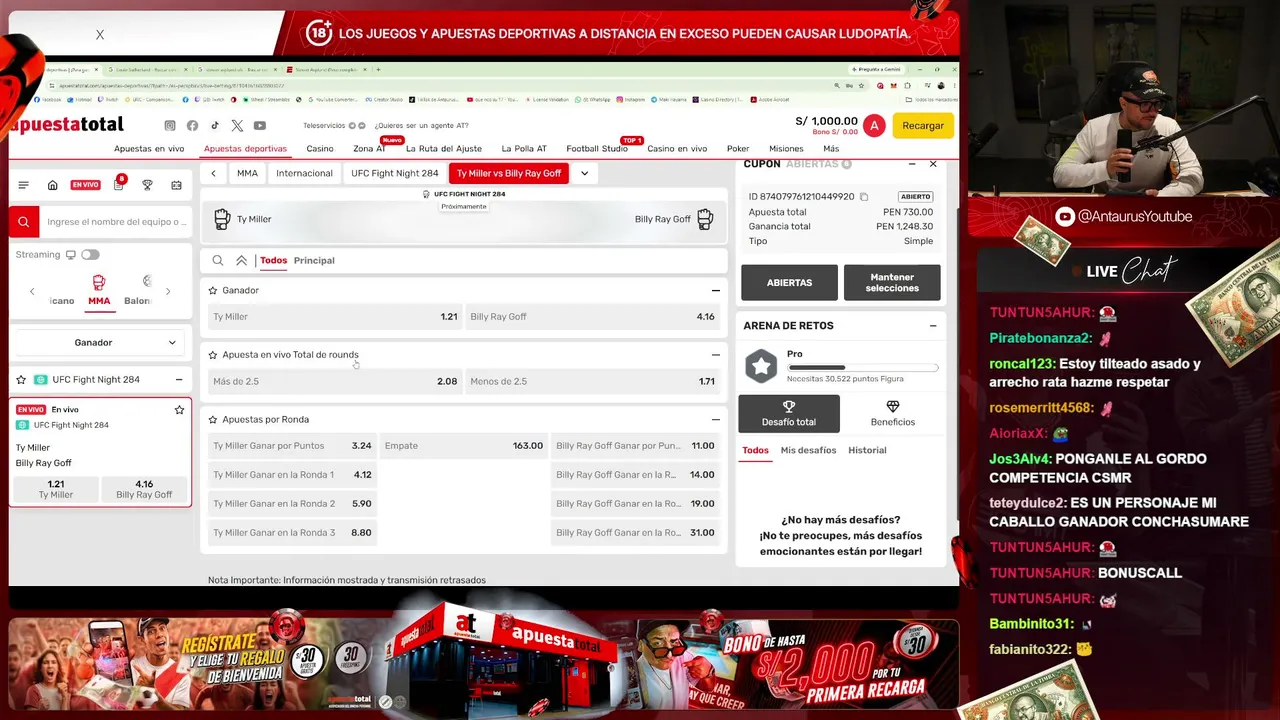Screen dimensions: 1280x720
Task: Close the Cupón panel with the X
Action: pos(933,164)
